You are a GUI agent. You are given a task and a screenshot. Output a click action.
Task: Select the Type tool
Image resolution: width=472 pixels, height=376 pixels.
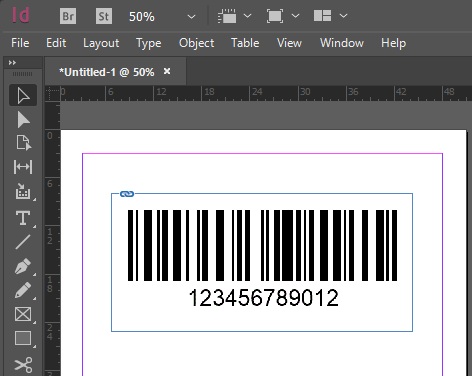point(23,218)
